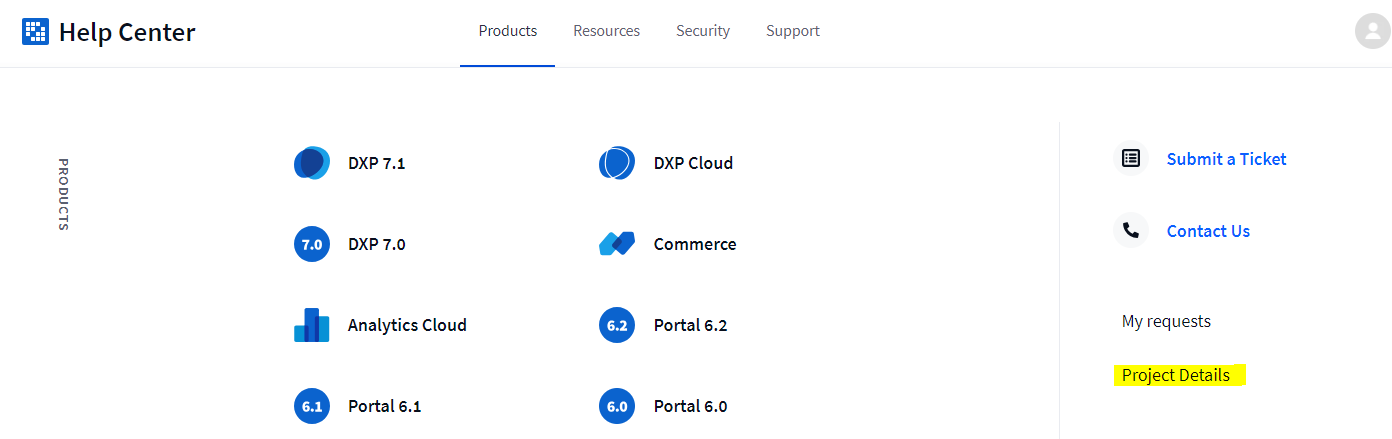Viewport: 1392px width, 439px height.
Task: Open the Support menu
Action: point(793,31)
